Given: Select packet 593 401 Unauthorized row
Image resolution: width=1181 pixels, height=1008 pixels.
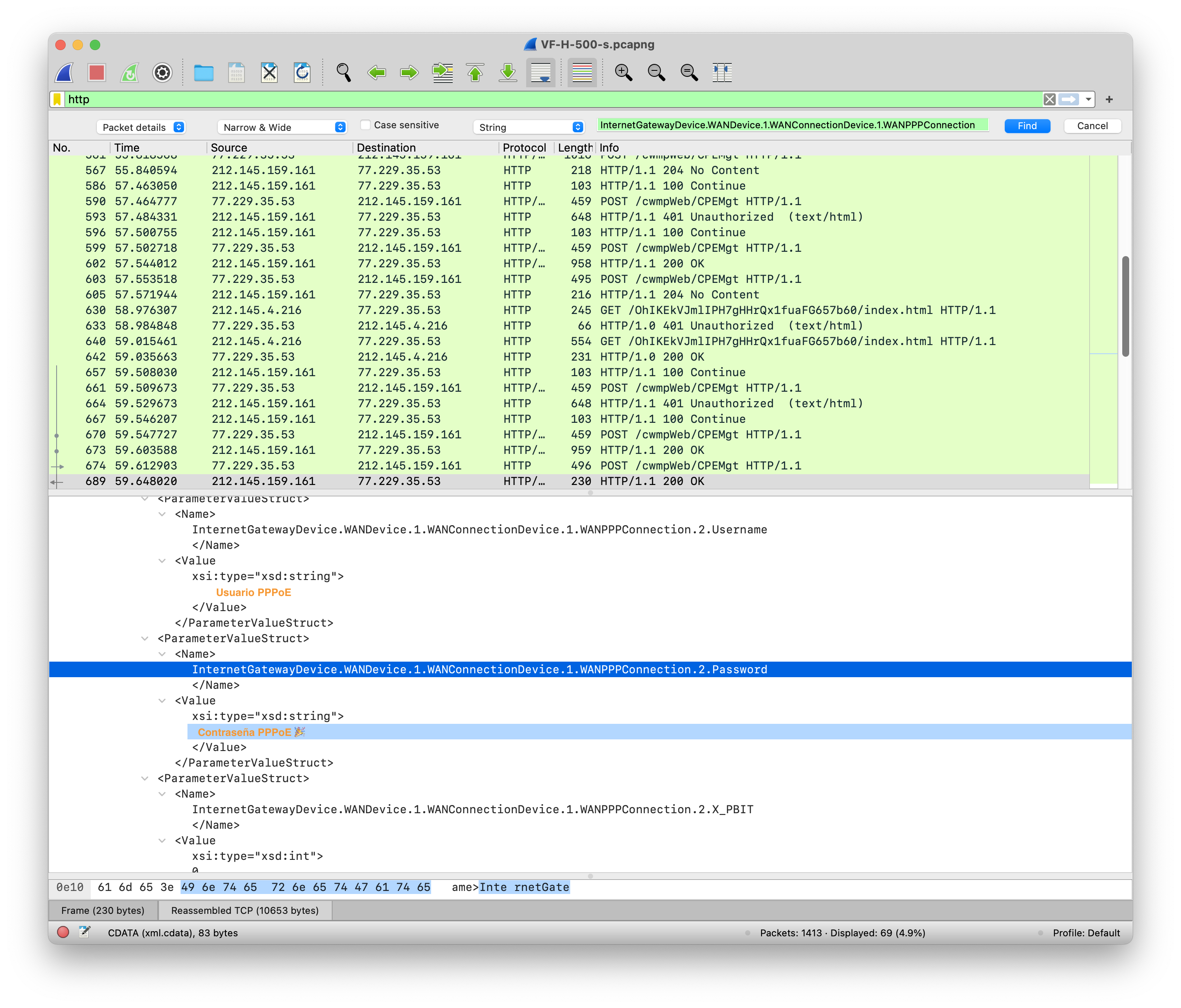Looking at the screenshot, I should click(x=569, y=216).
